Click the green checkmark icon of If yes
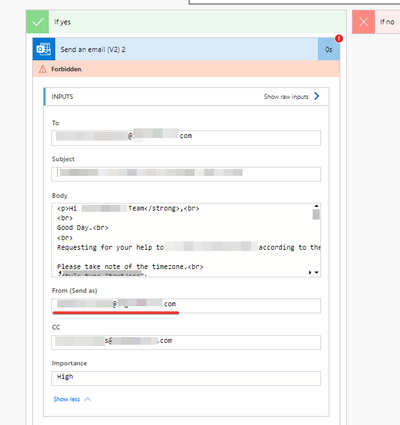The image size is (400, 425). tap(38, 22)
